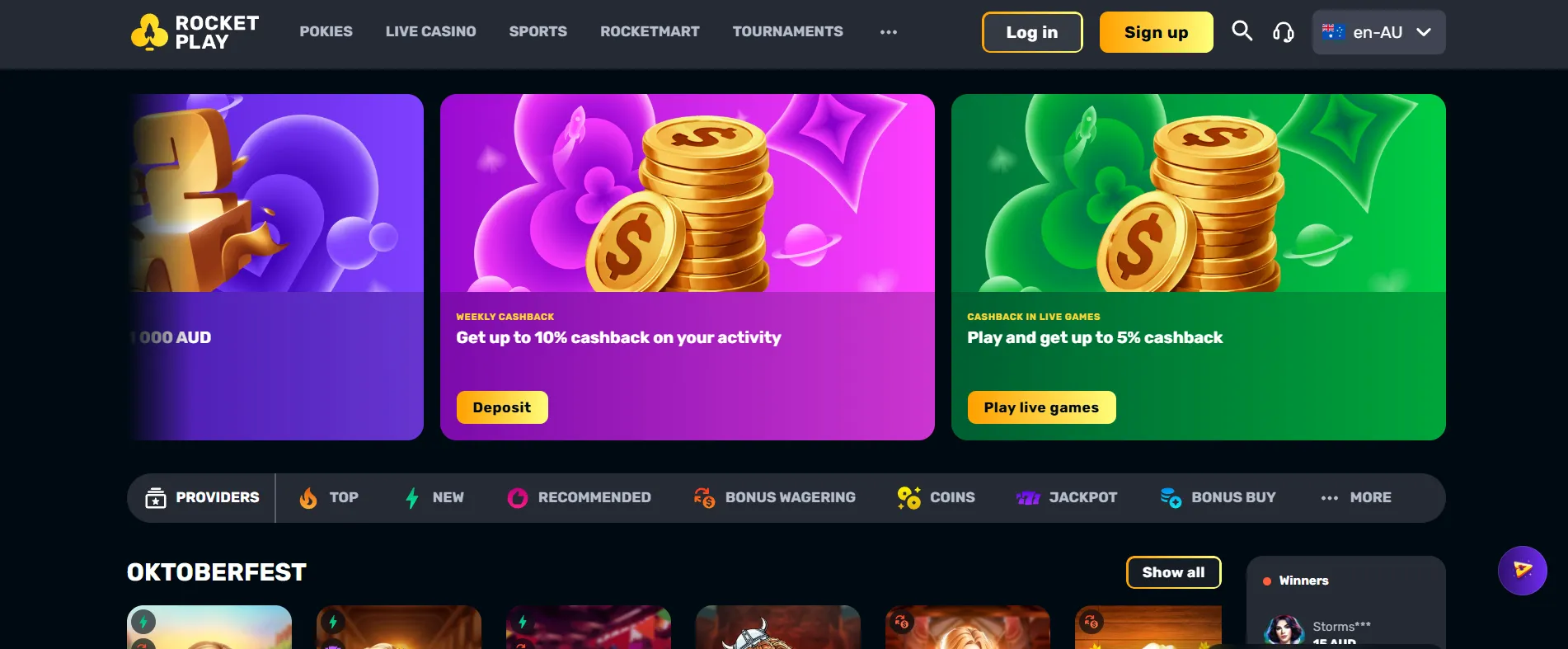Click the Rocket Play logo
This screenshot has width=1568, height=649.
pos(195,32)
